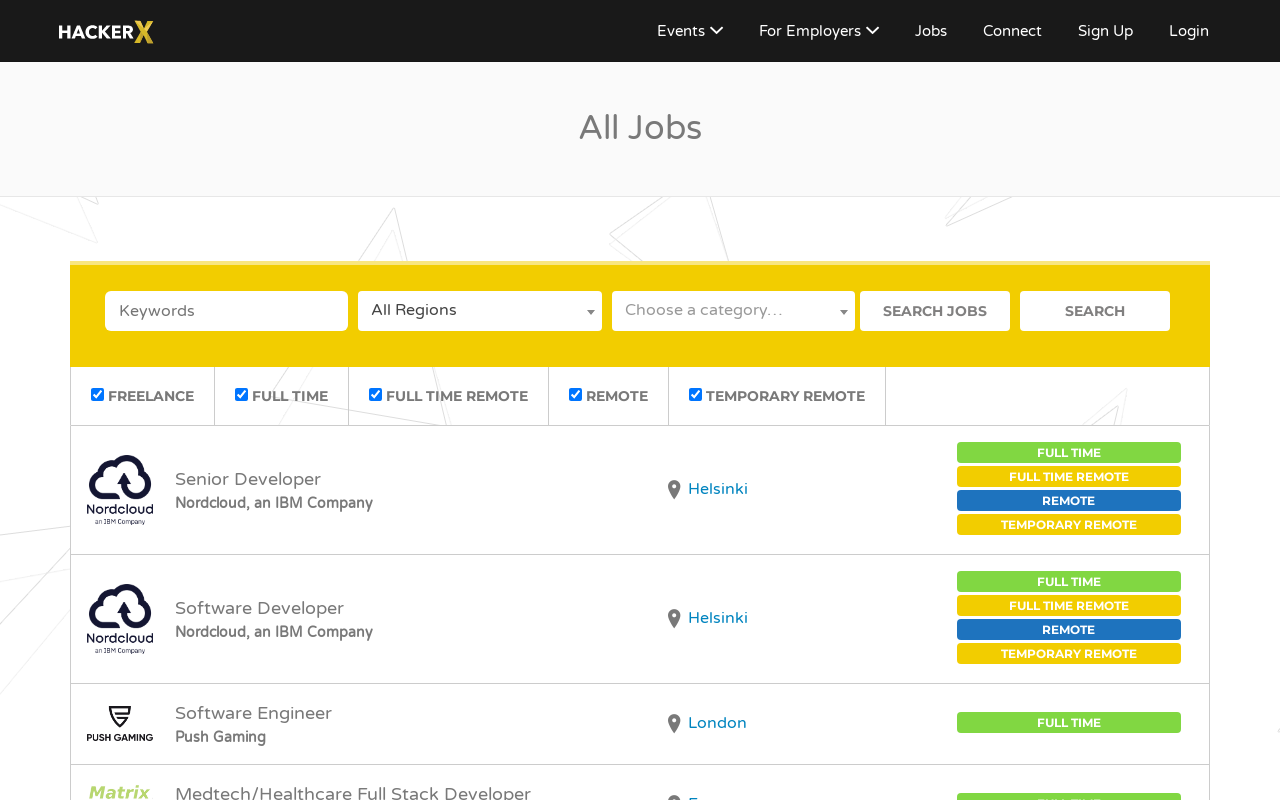This screenshot has height=800, width=1280.
Task: Open the Software Engineer job listing
Action: point(253,713)
